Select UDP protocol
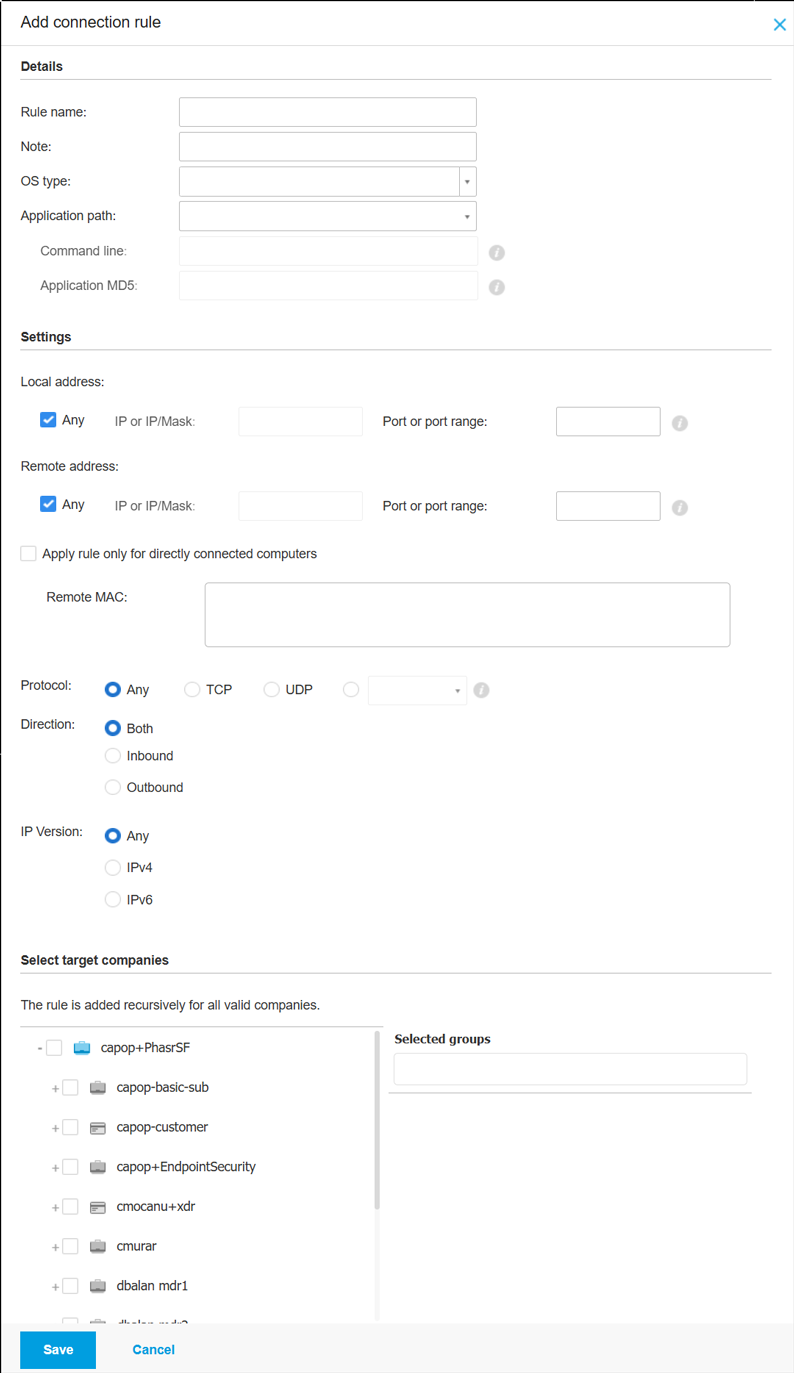 [271, 689]
